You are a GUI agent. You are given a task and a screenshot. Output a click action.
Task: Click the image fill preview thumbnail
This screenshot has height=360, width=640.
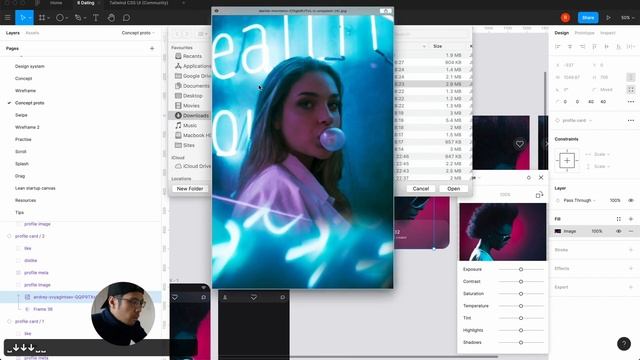[x=502, y=232]
